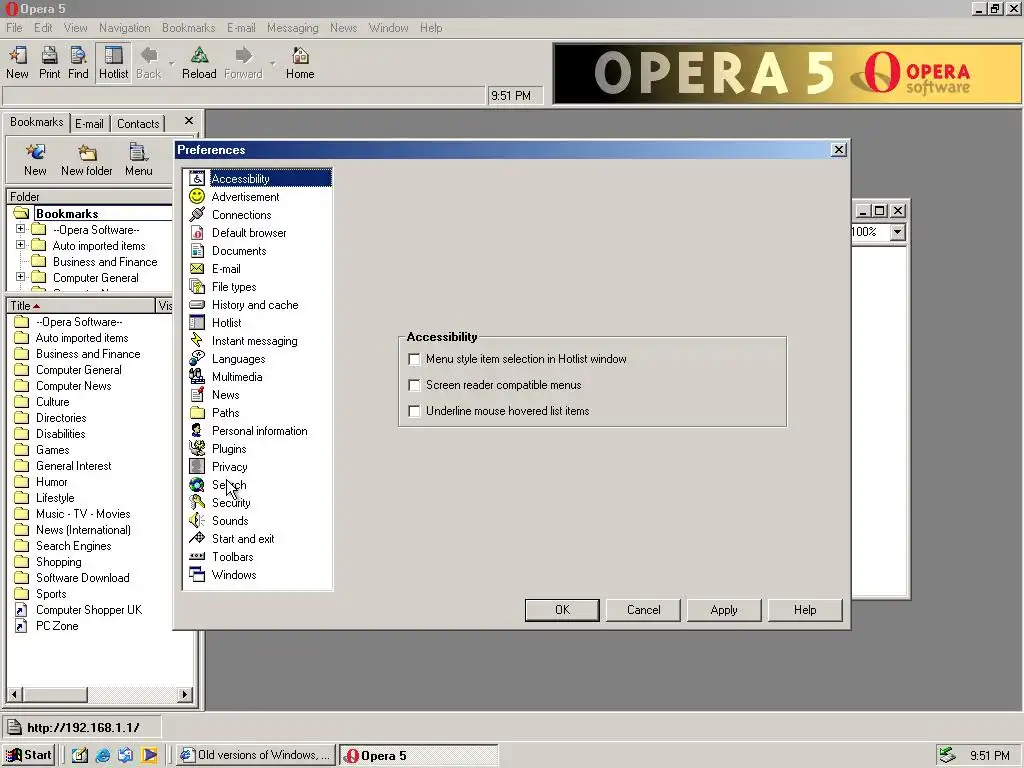Viewport: 1024px width, 768px height.
Task: Open the File menu
Action: pos(14,27)
